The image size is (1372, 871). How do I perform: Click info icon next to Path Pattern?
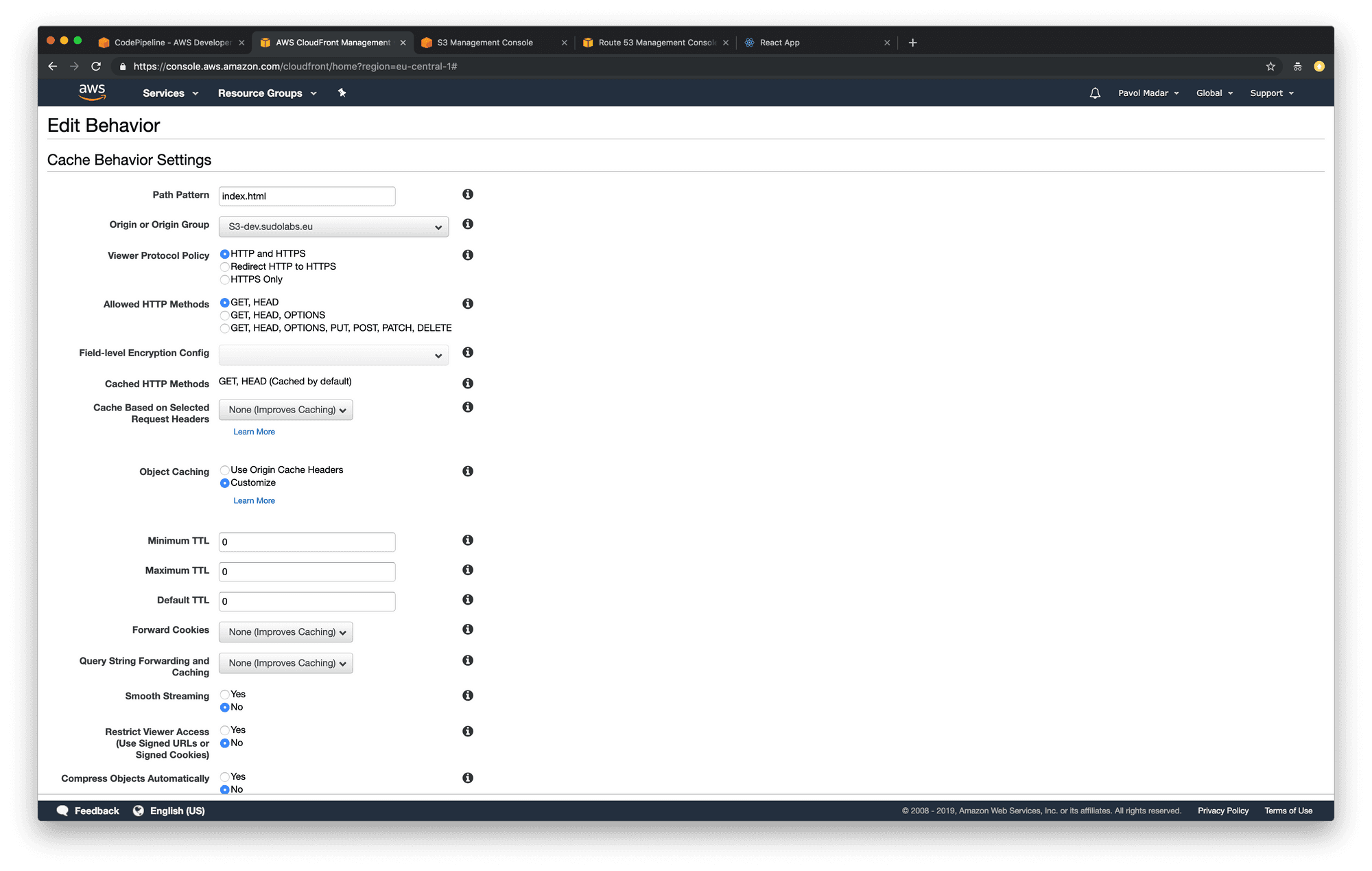point(468,194)
